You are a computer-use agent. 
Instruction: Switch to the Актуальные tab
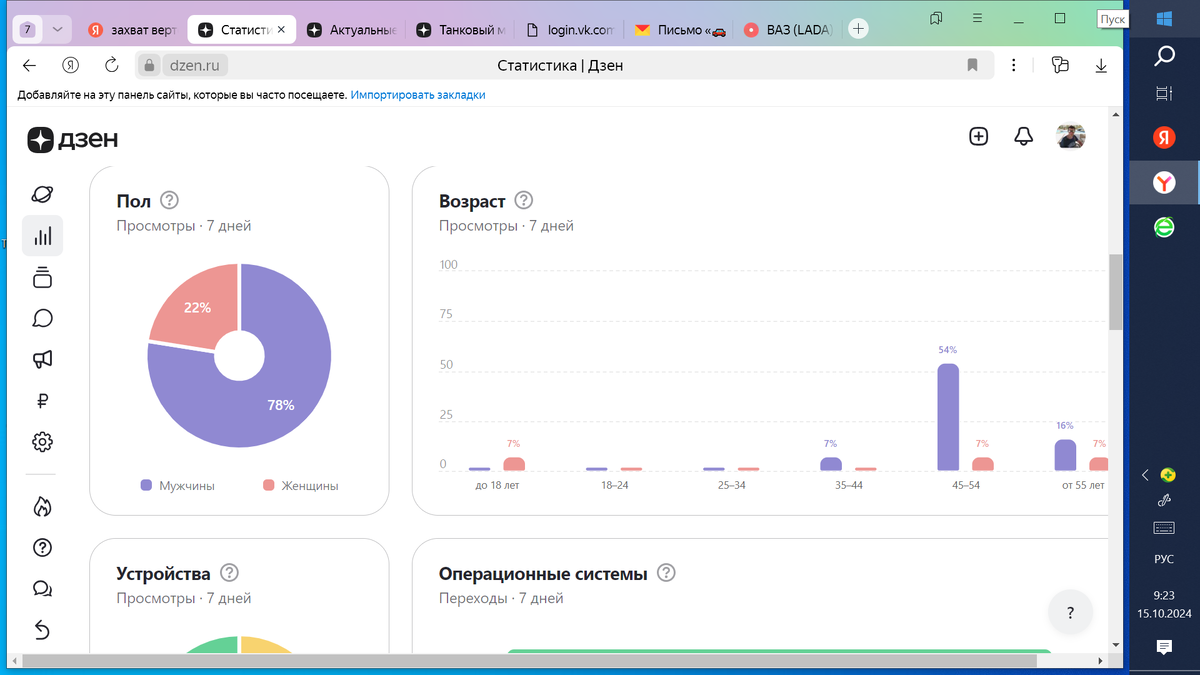click(x=352, y=30)
